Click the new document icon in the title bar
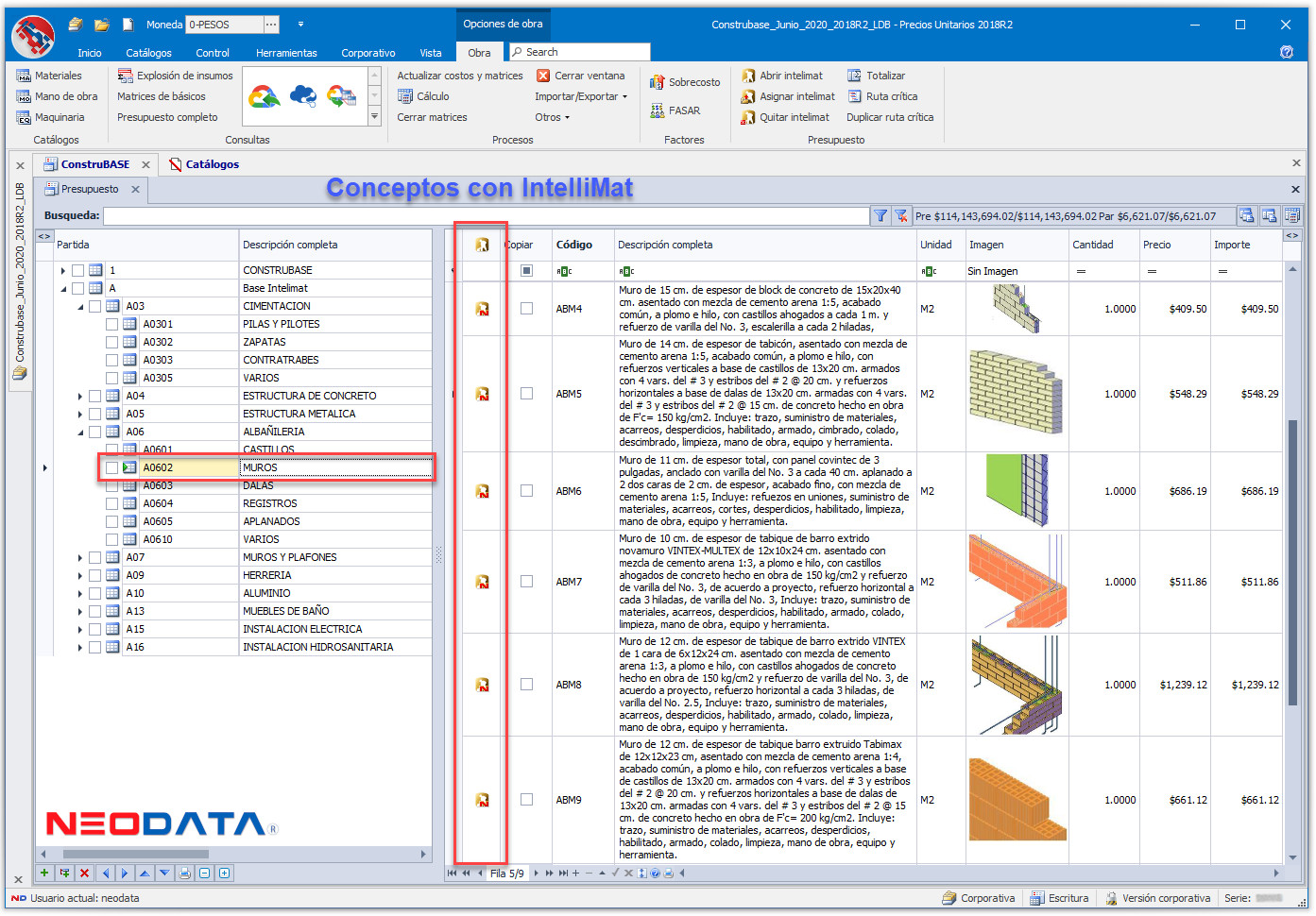The height and width of the screenshot is (916, 1316). (x=128, y=25)
